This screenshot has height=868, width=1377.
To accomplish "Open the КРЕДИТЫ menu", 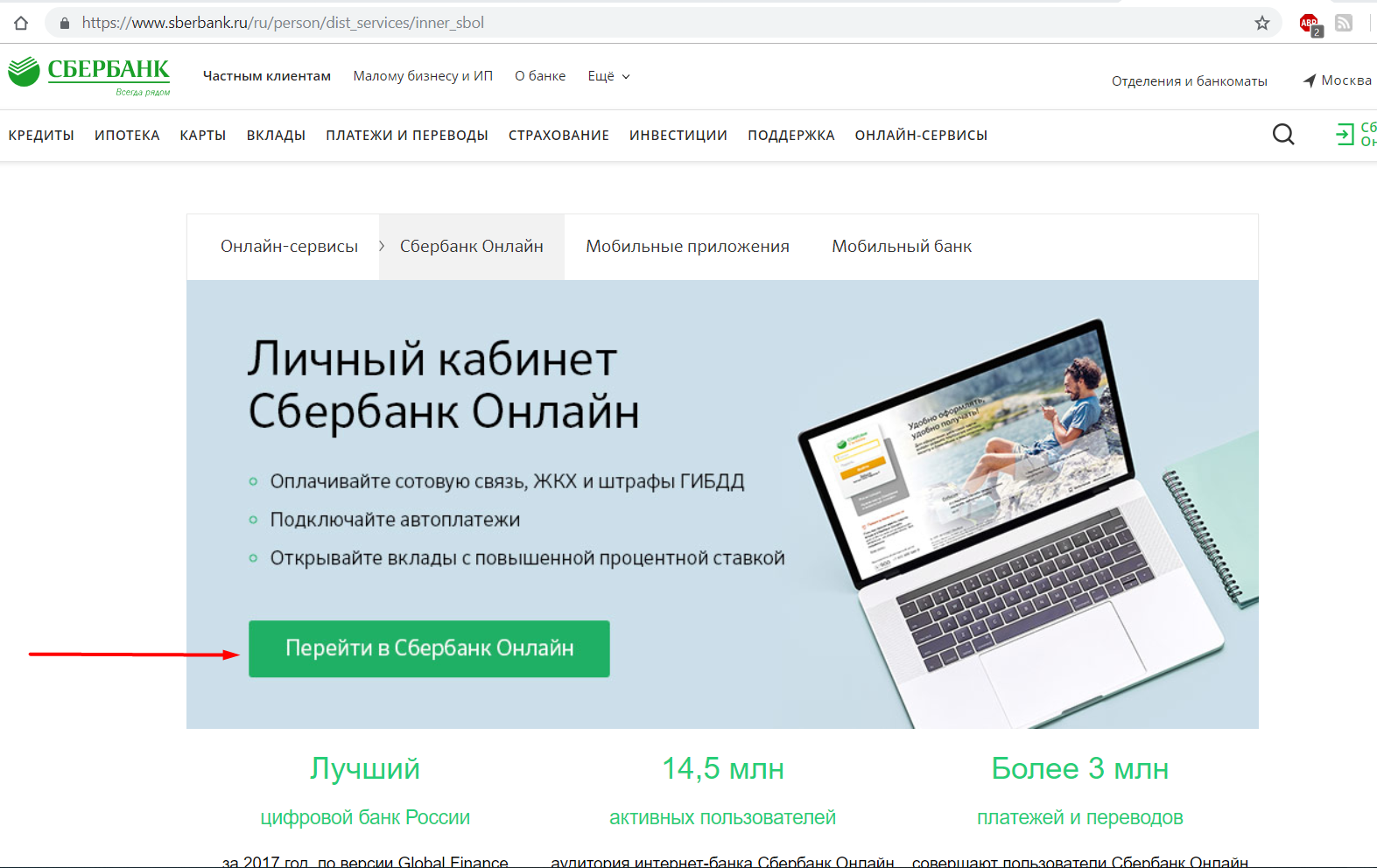I will pyautogui.click(x=41, y=136).
